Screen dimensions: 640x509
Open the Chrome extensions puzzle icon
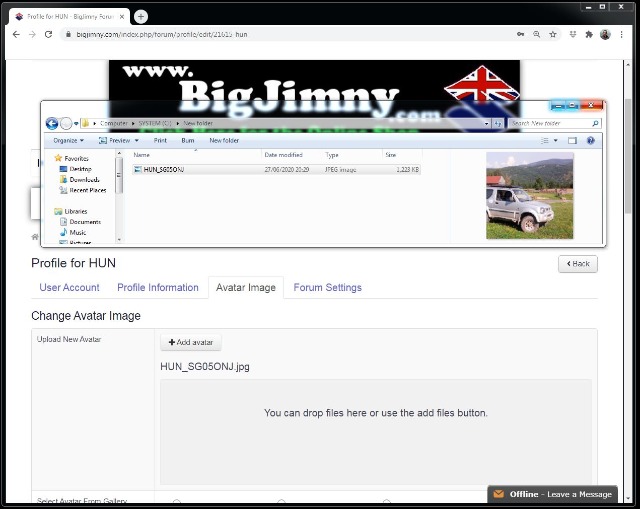[x=588, y=34]
